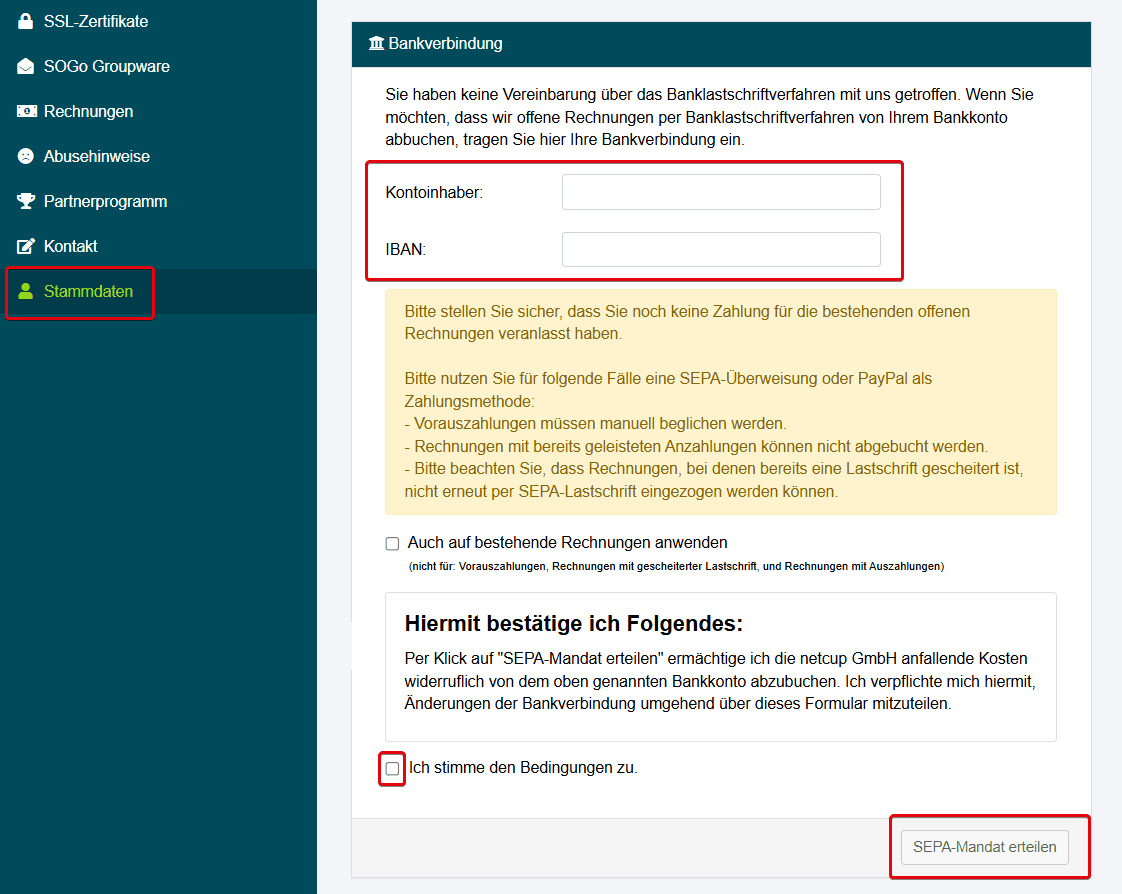Screen dimensions: 1122x894
Task: Click the 'Bankverbindung' panel header title
Action: tap(445, 44)
